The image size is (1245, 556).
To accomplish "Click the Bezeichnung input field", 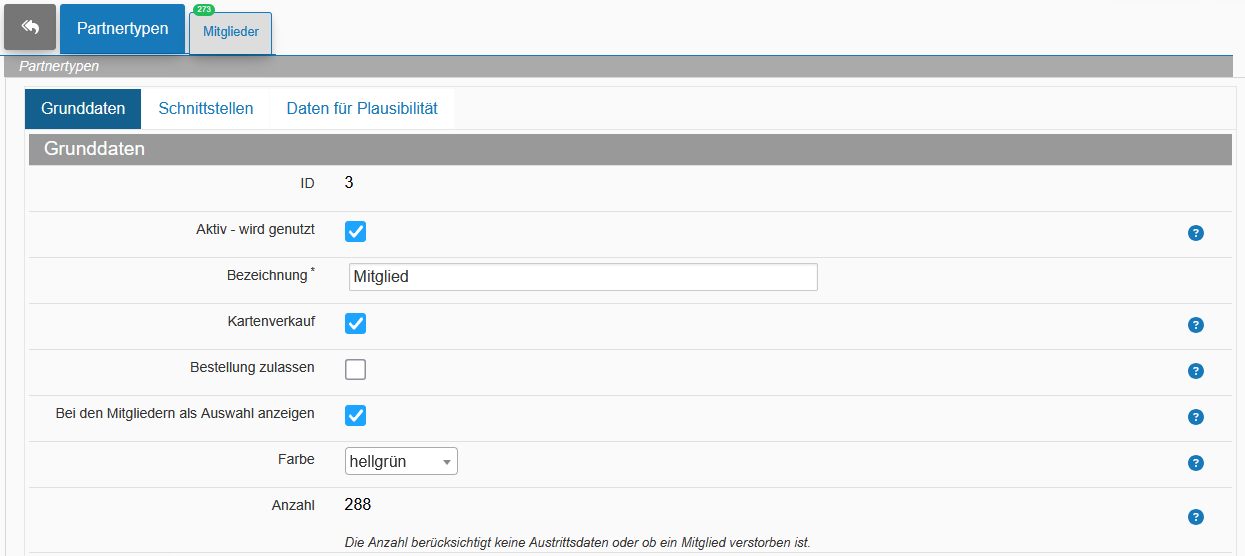I will click(x=583, y=277).
